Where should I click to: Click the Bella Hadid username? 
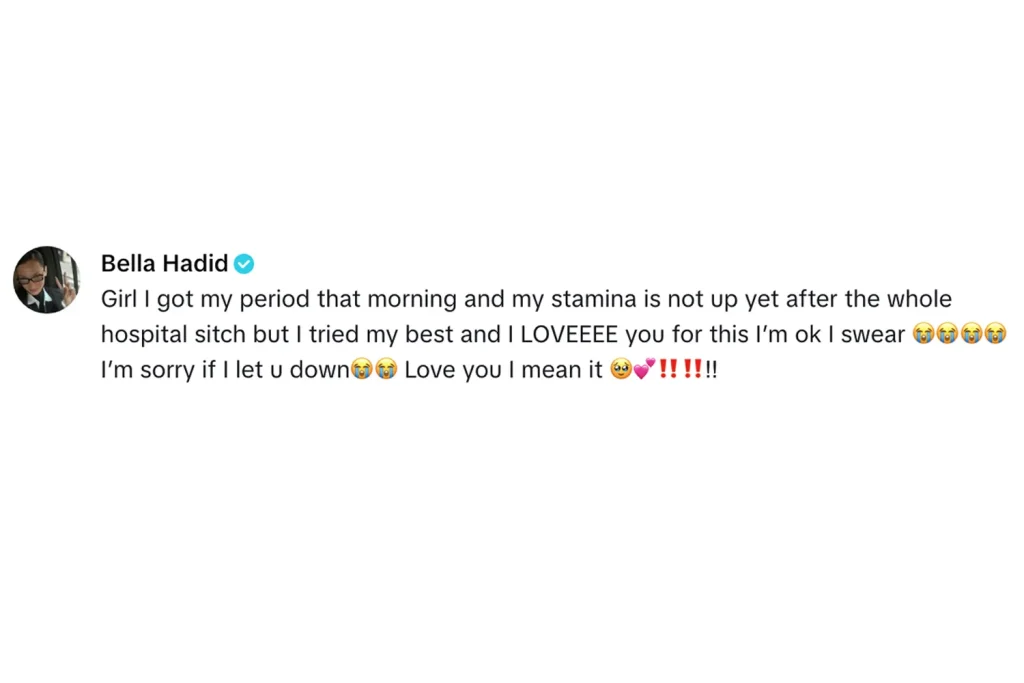[164, 264]
